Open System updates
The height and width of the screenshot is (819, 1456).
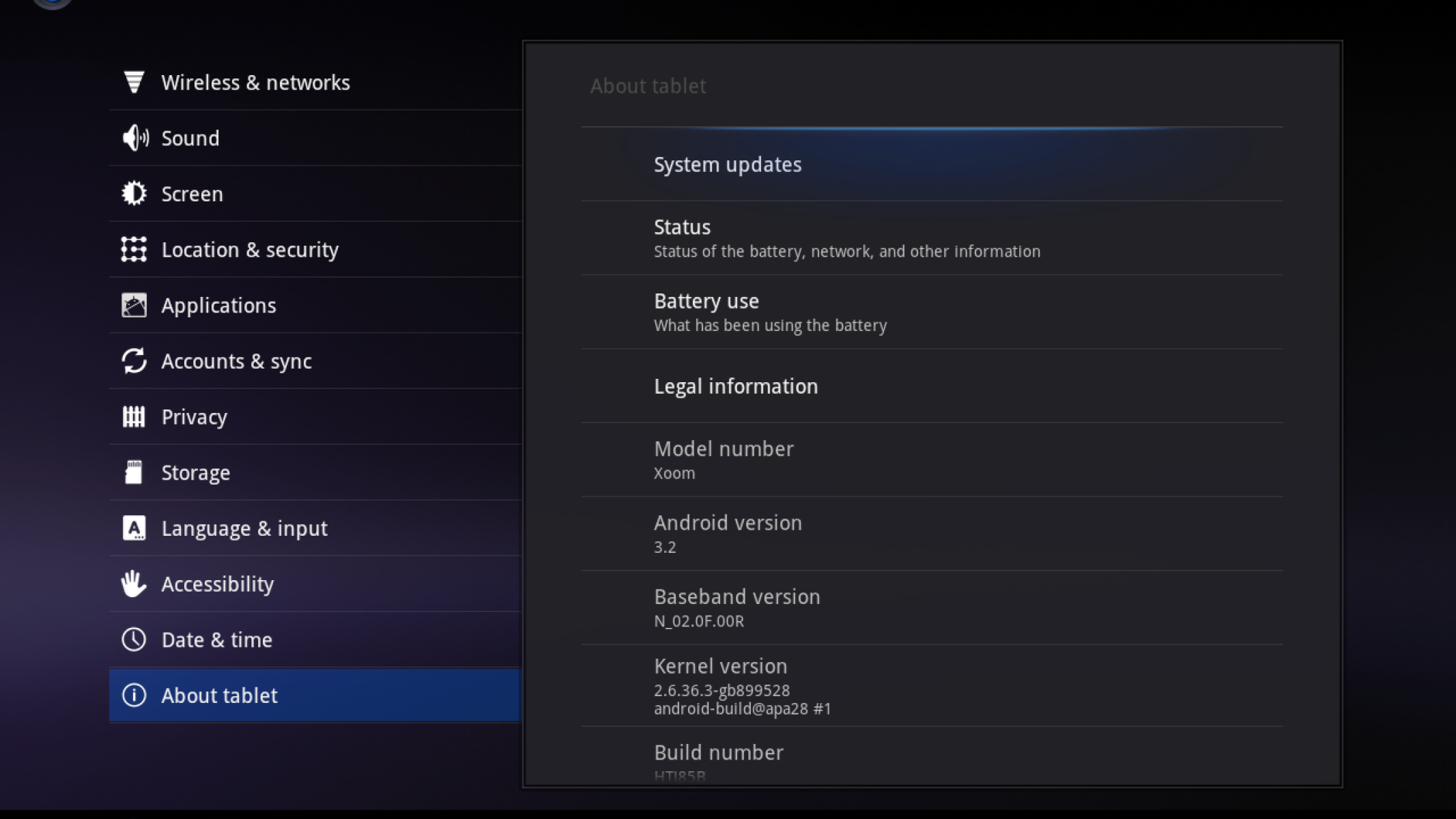(728, 164)
